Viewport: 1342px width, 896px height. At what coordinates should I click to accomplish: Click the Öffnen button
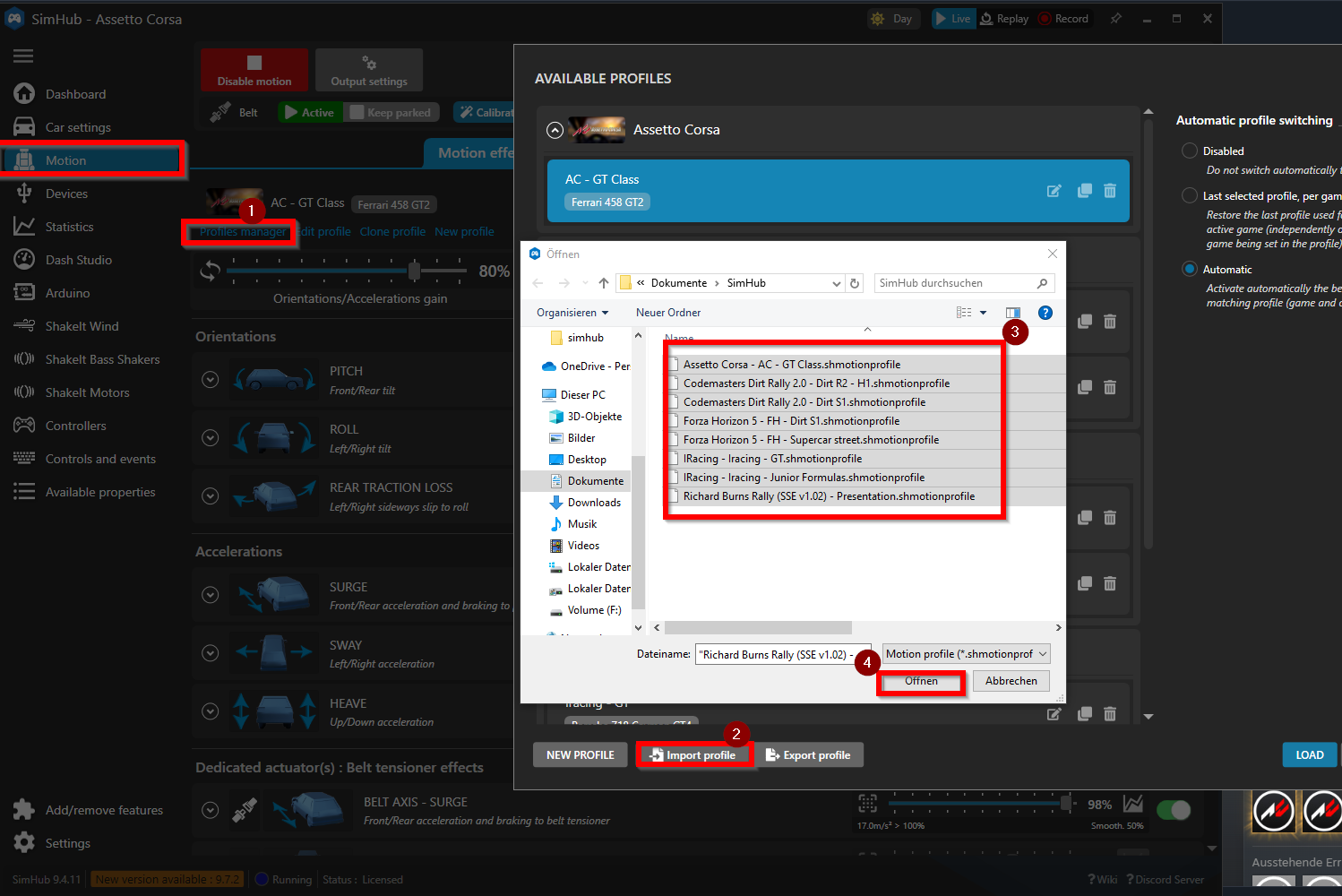pos(920,681)
